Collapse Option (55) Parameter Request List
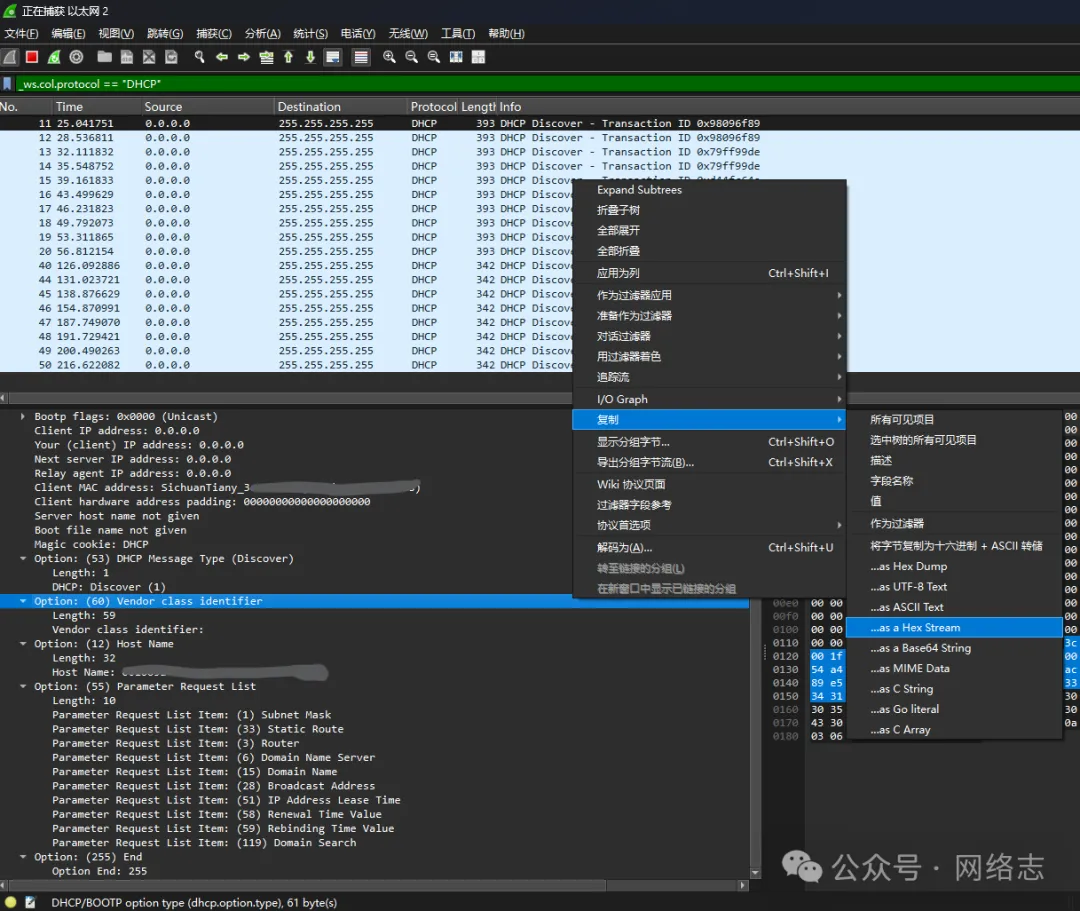The height and width of the screenshot is (911, 1080). (24, 687)
